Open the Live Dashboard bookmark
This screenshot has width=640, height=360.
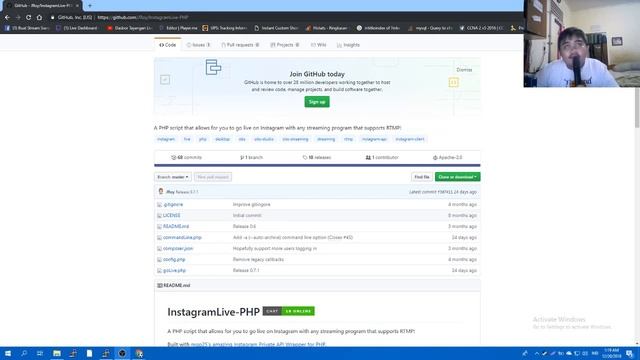click(77, 28)
